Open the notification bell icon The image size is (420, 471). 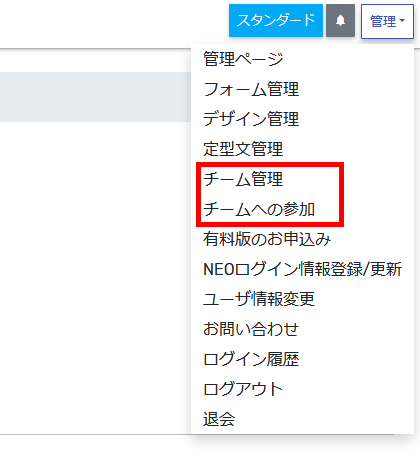[x=340, y=21]
